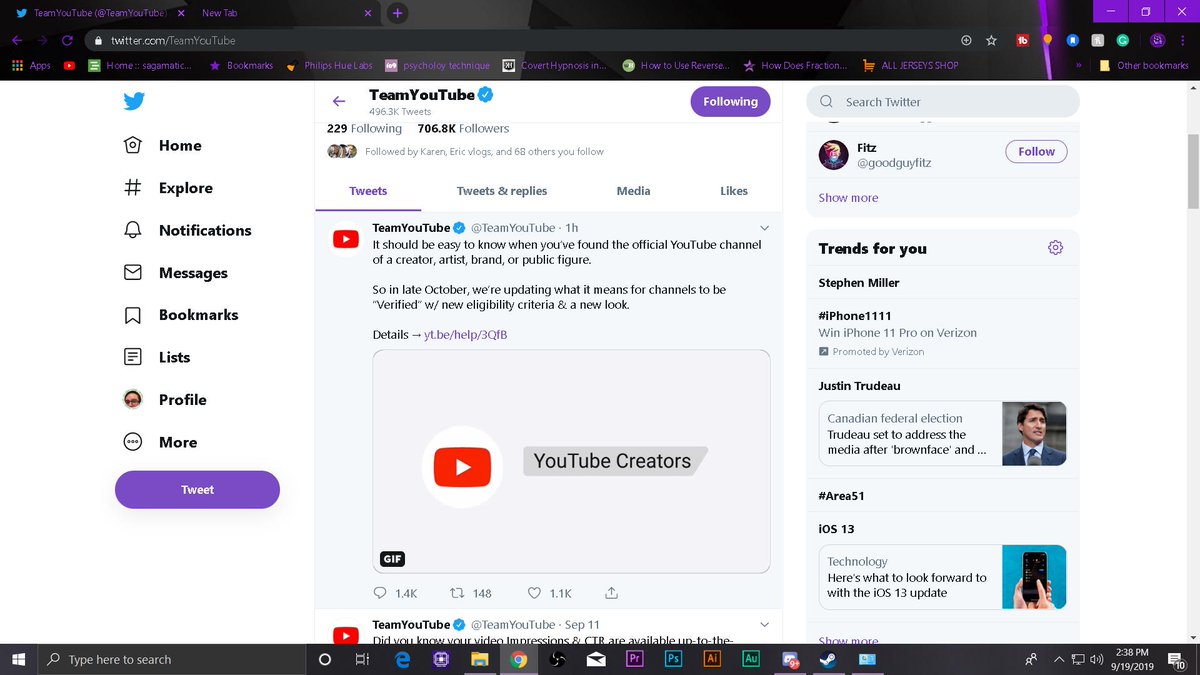
Task: Open Messages envelope in sidebar
Action: point(175,273)
